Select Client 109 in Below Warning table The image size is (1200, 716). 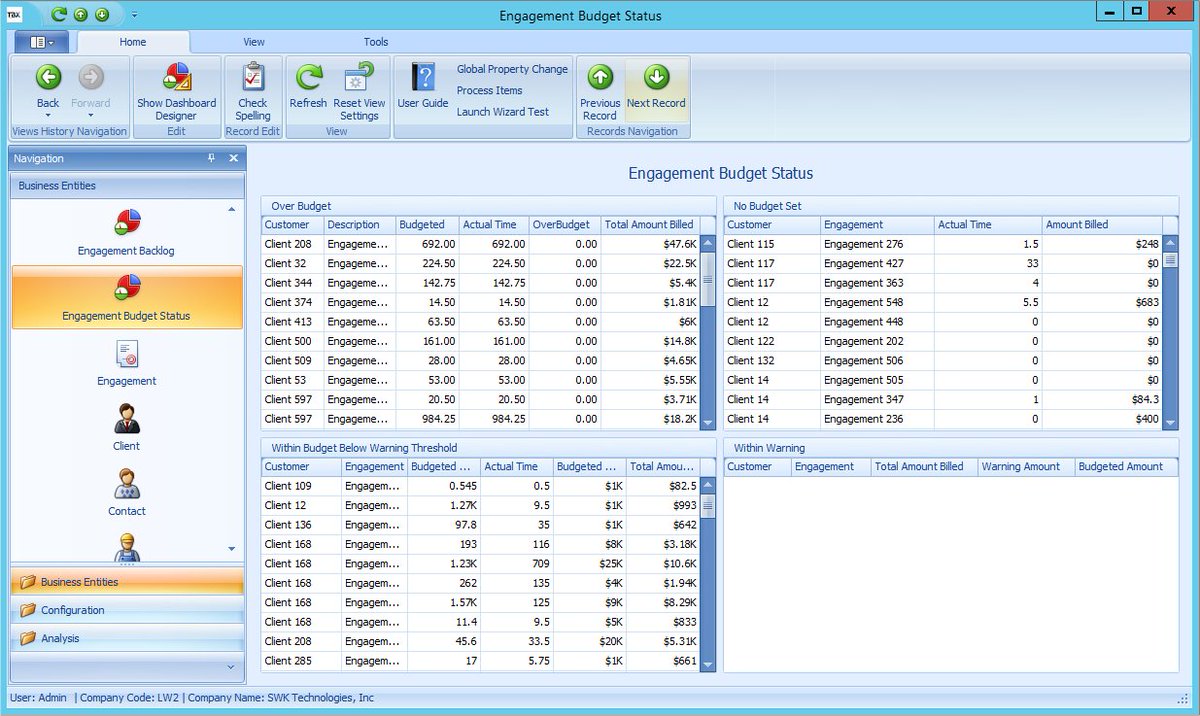coord(301,486)
